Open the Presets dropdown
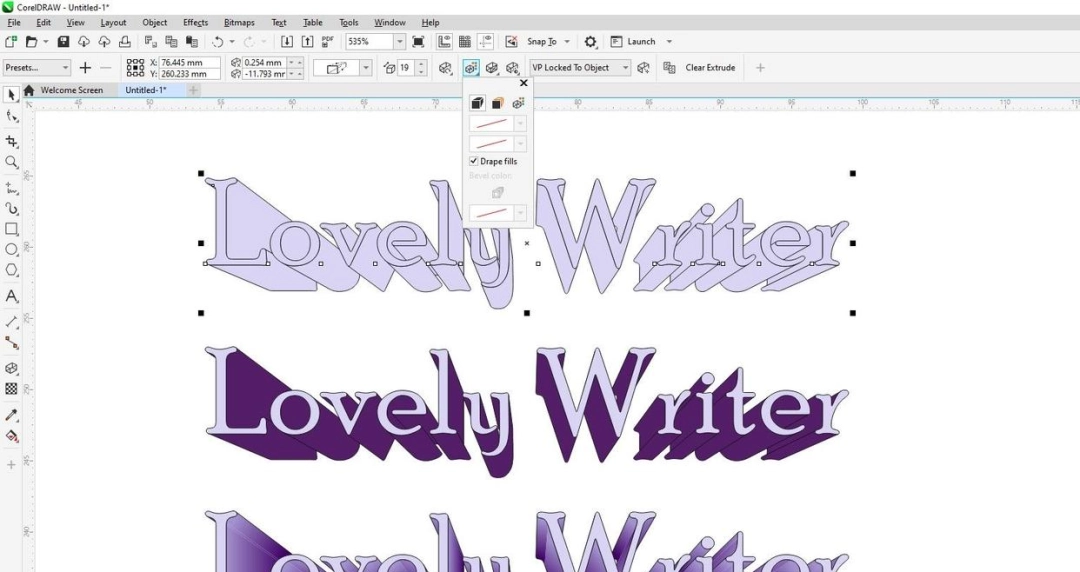This screenshot has width=1080, height=572. point(37,68)
